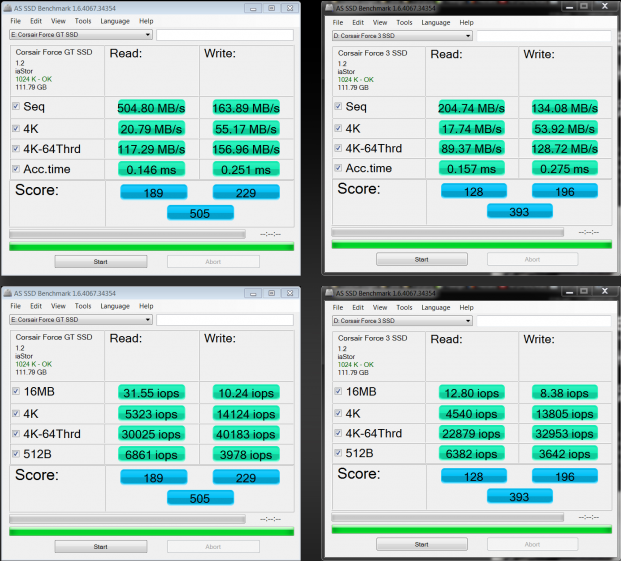Toggle 512B checkbox in Force 3 iops window
621x561 pixels.
(337, 453)
